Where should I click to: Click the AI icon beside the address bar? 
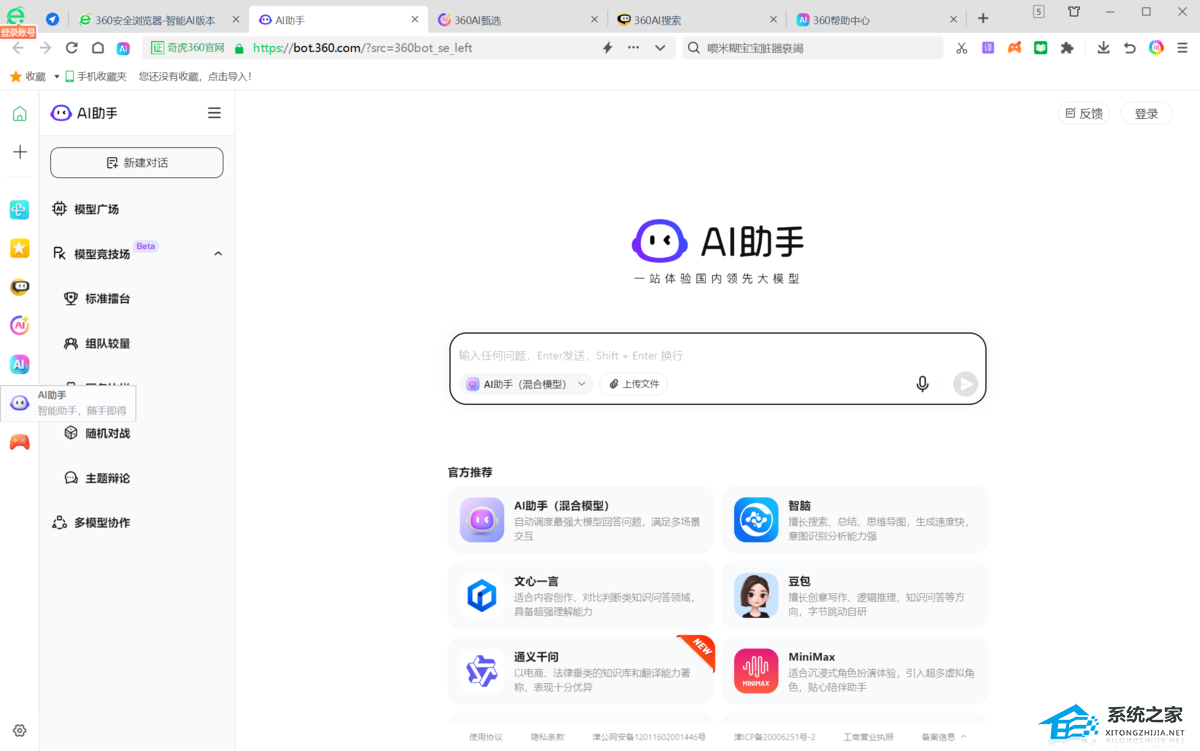123,48
